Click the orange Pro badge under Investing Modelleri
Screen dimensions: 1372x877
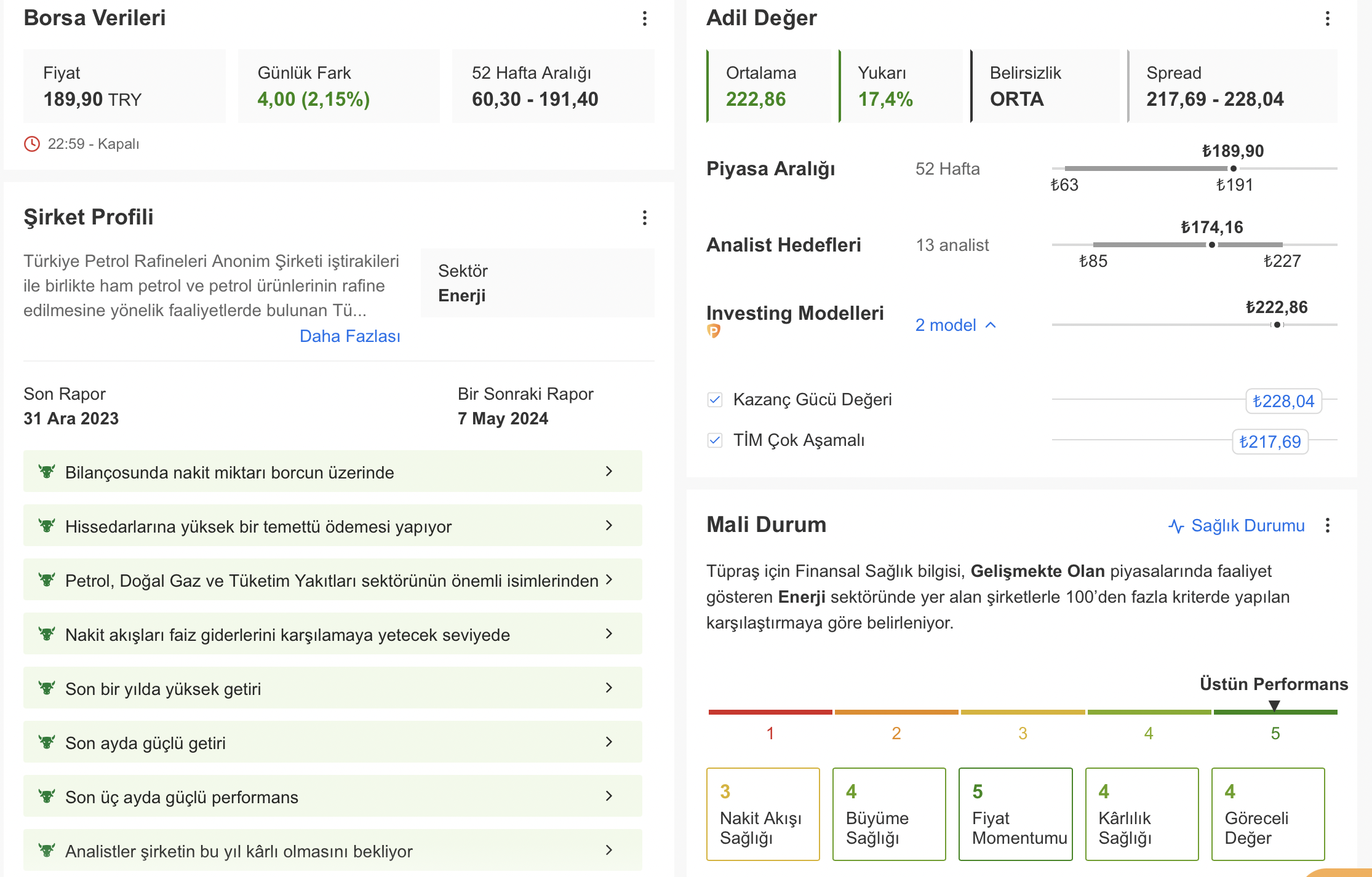click(714, 331)
